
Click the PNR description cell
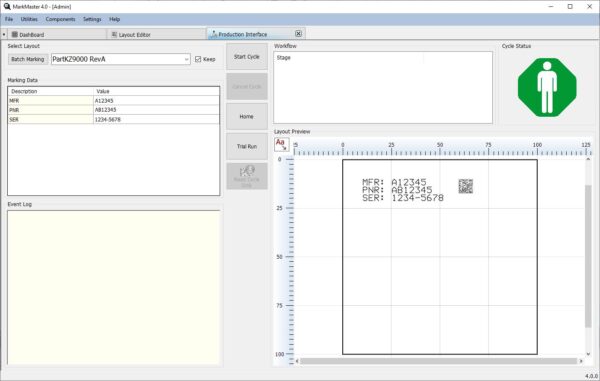tap(51, 110)
